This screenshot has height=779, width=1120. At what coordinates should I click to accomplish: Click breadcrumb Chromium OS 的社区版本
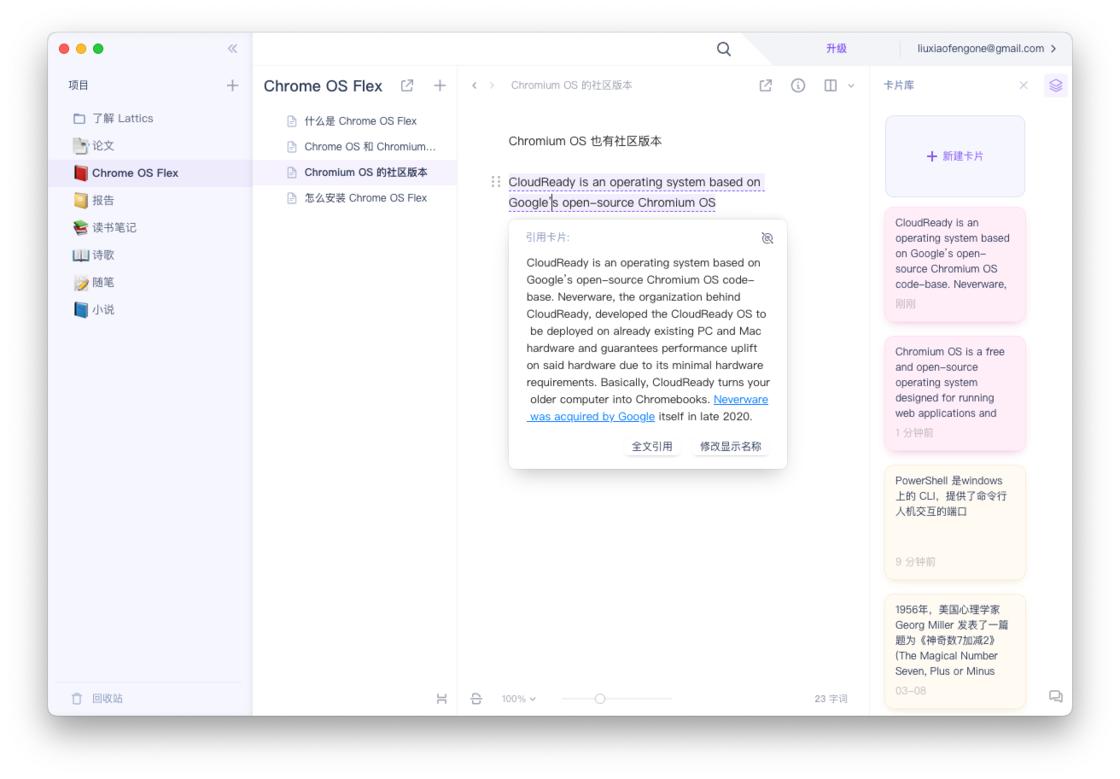571,86
